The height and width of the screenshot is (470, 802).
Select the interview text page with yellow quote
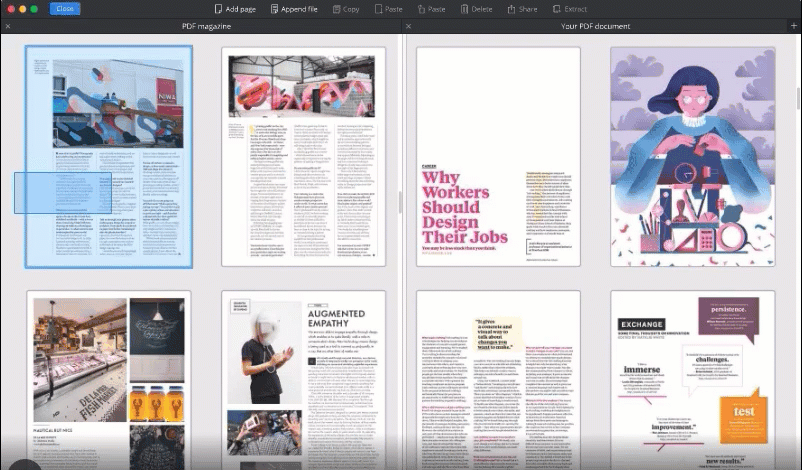tap(498, 380)
